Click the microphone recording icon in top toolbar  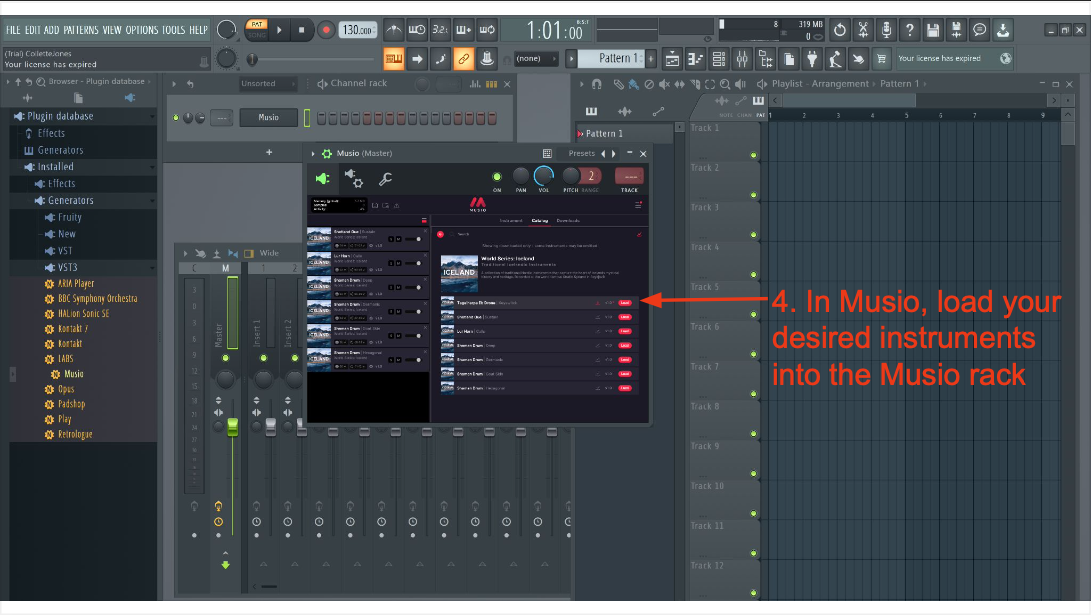[884, 30]
